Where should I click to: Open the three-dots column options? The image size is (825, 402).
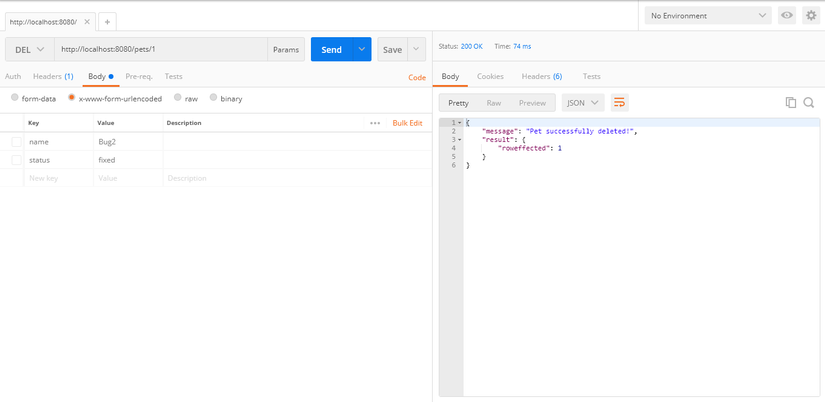coord(375,123)
